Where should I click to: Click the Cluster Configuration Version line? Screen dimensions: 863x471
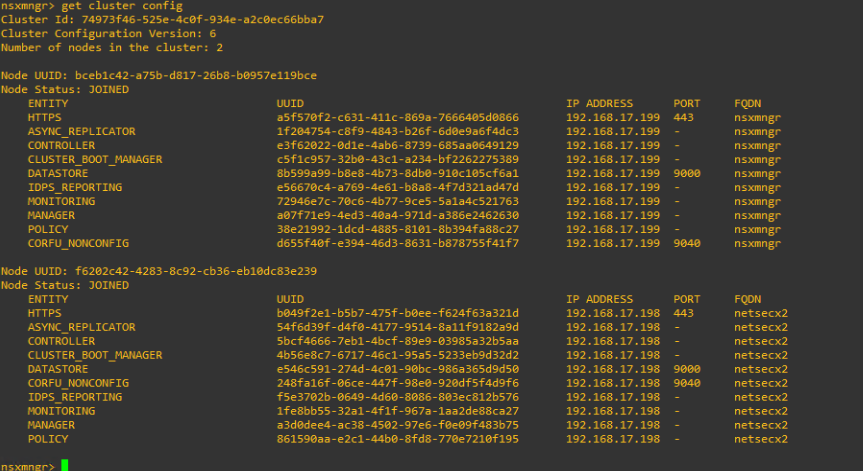coord(108,33)
